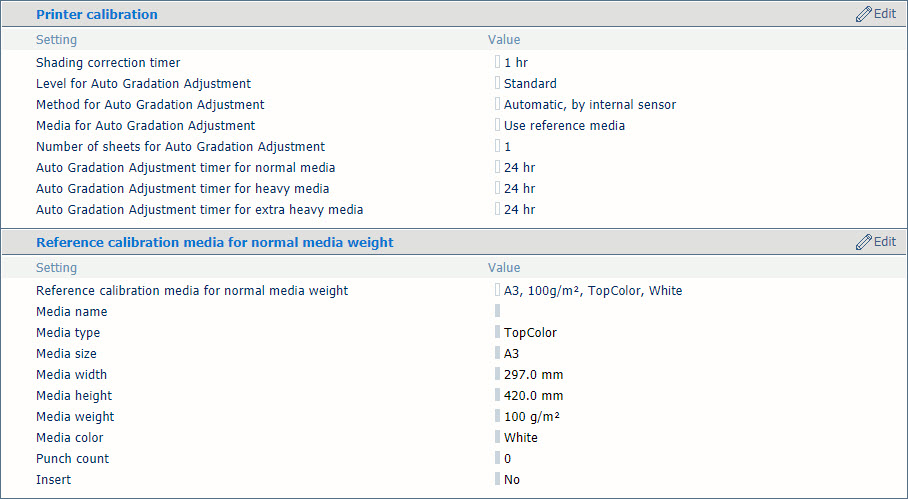Click the Insert value No
The width and height of the screenshot is (908, 499).
[x=512, y=480]
